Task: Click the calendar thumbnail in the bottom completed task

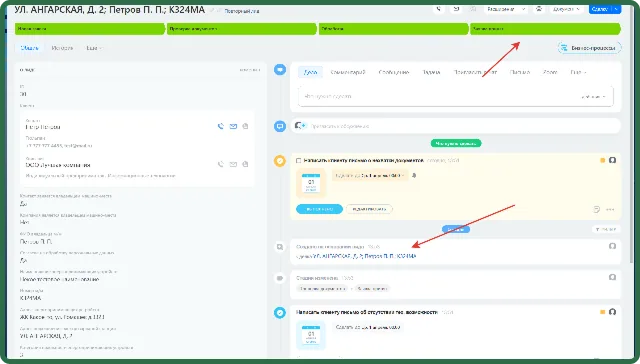Action: pos(311,335)
